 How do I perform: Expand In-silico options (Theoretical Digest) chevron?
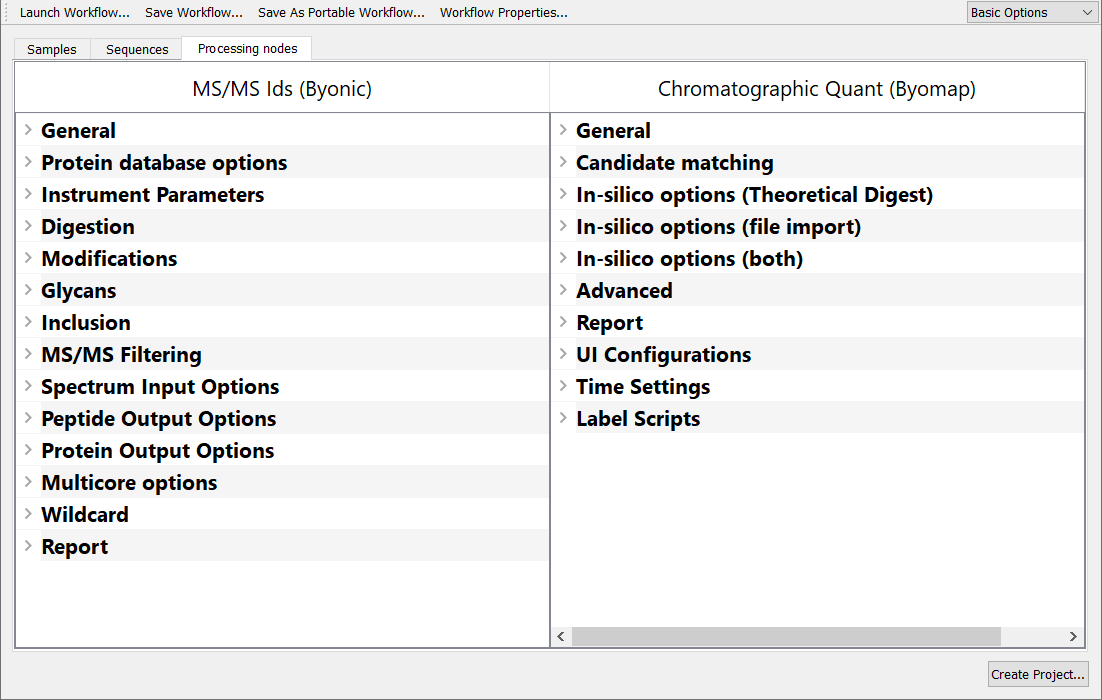[x=563, y=194]
